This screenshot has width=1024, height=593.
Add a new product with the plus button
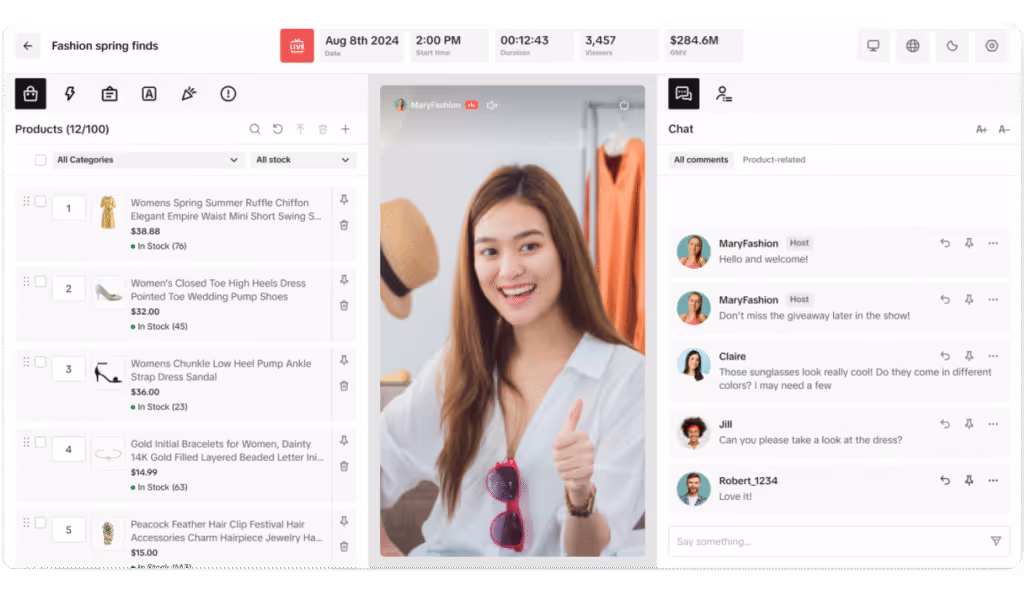(345, 129)
